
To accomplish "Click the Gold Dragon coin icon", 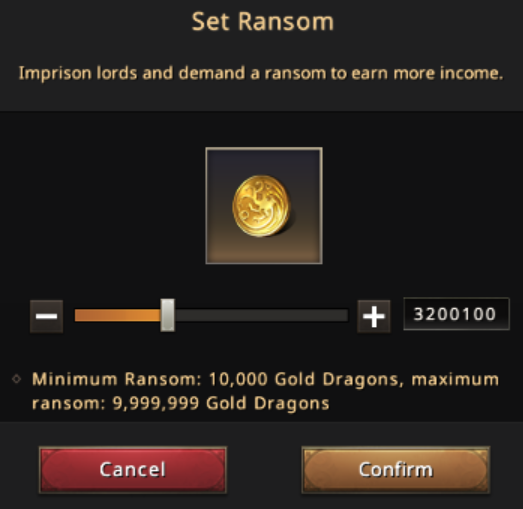I will 261,206.
